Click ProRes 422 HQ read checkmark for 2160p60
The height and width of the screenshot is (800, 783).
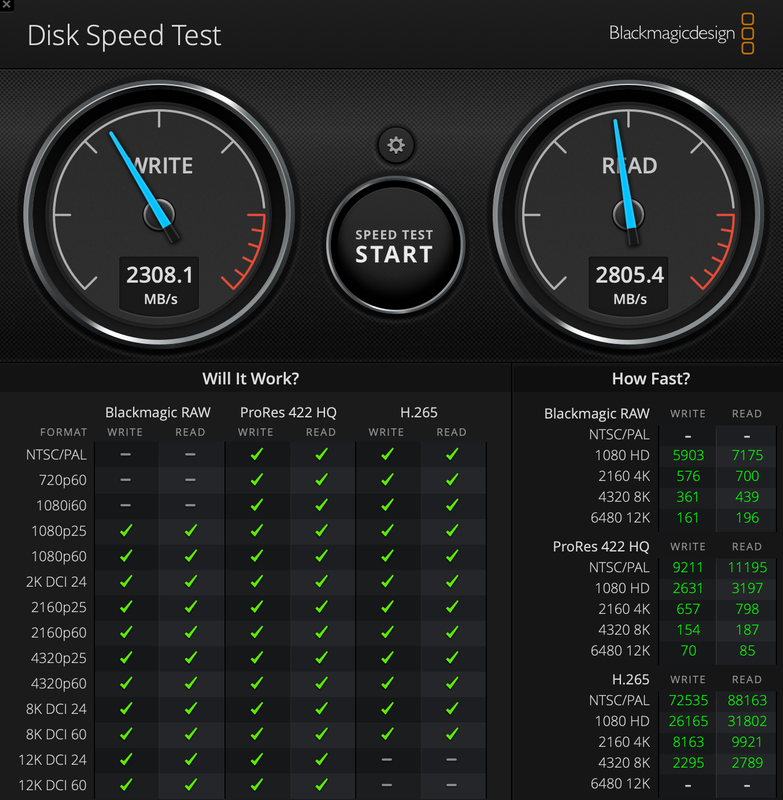[321, 632]
